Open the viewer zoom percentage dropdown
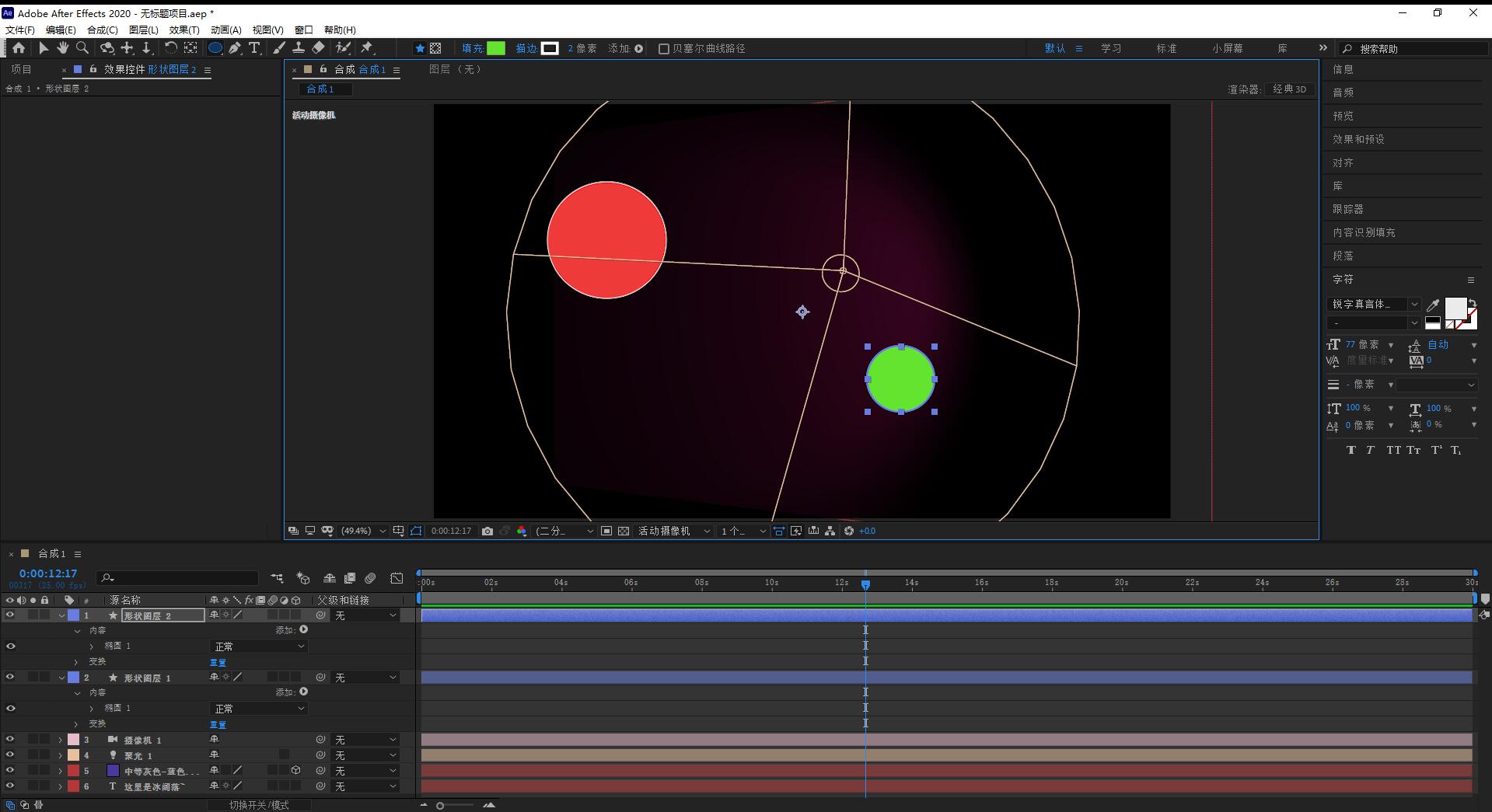Screen dimensions: 1492x812 [x=363, y=531]
